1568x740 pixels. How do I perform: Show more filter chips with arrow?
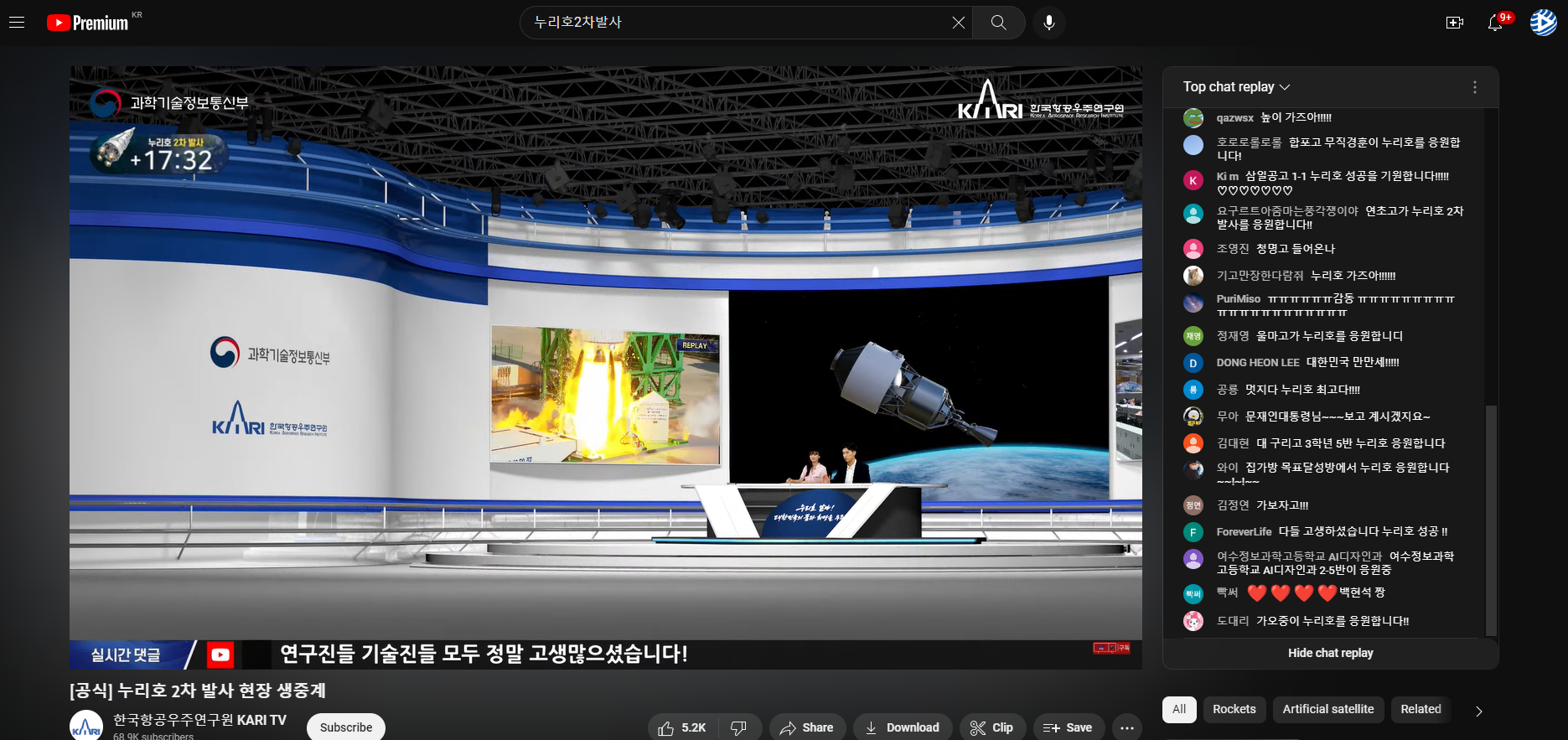click(x=1479, y=711)
